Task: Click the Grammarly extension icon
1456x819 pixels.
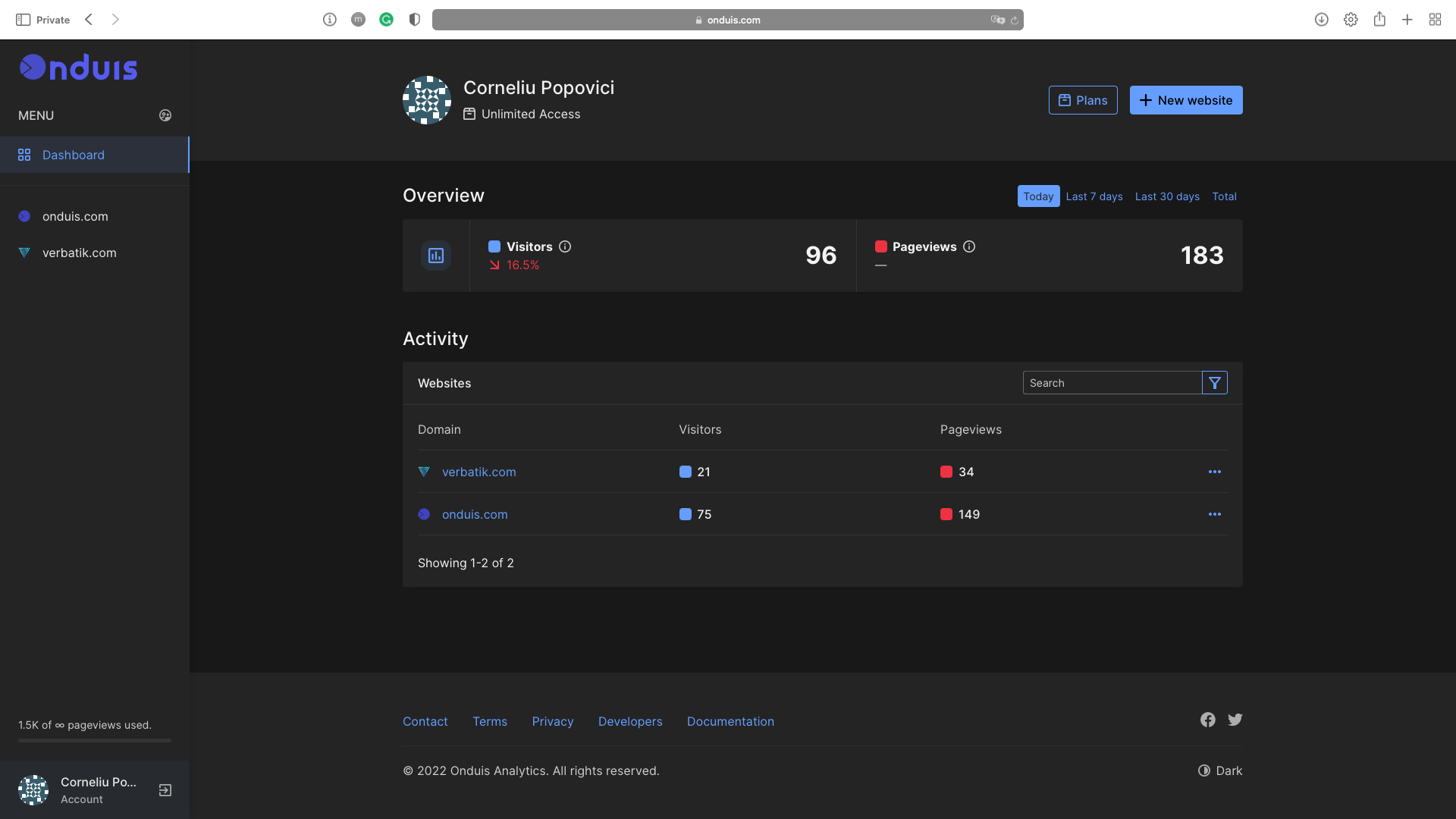Action: pyautogui.click(x=387, y=20)
